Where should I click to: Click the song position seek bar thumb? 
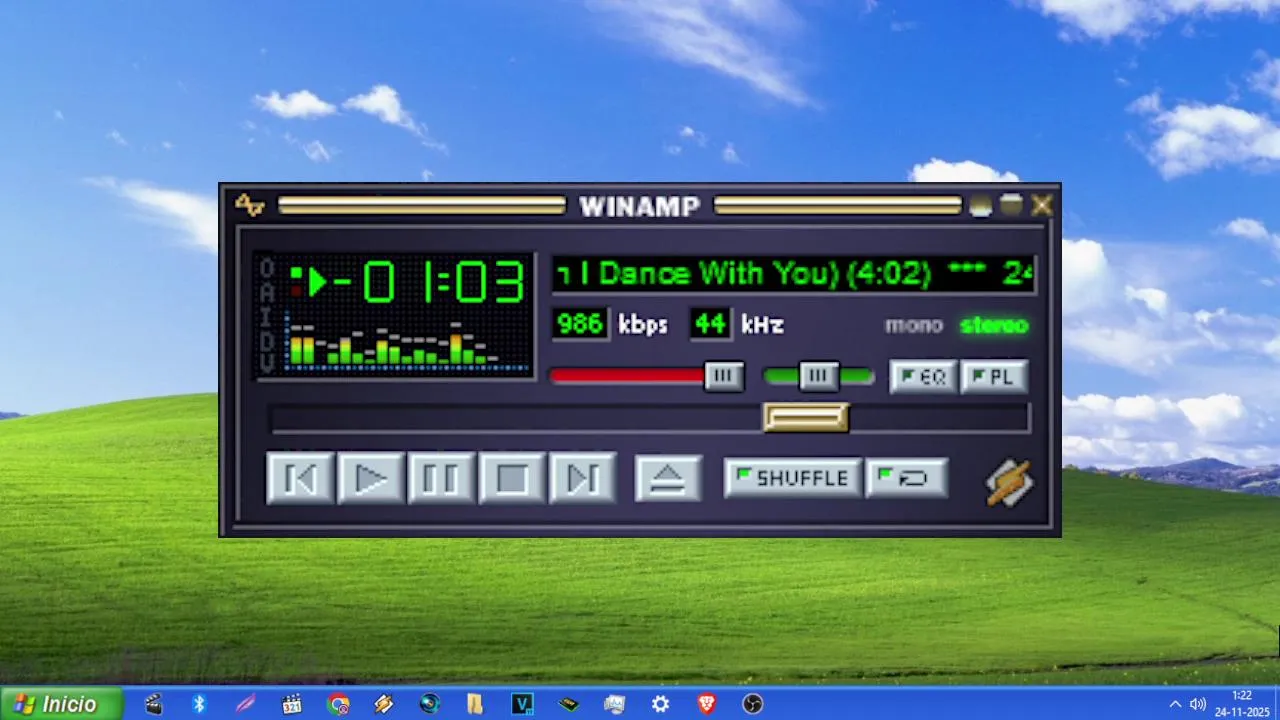(x=806, y=417)
